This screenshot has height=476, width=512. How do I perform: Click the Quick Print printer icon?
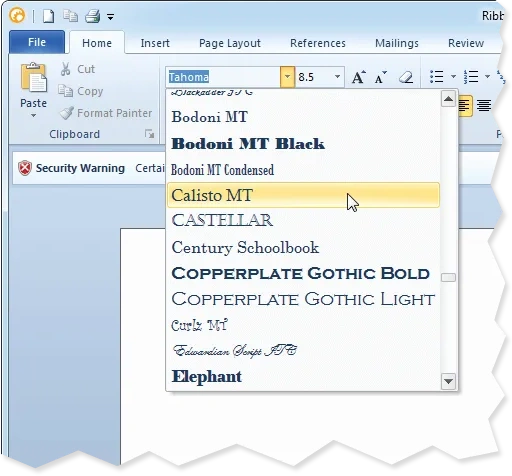point(92,16)
